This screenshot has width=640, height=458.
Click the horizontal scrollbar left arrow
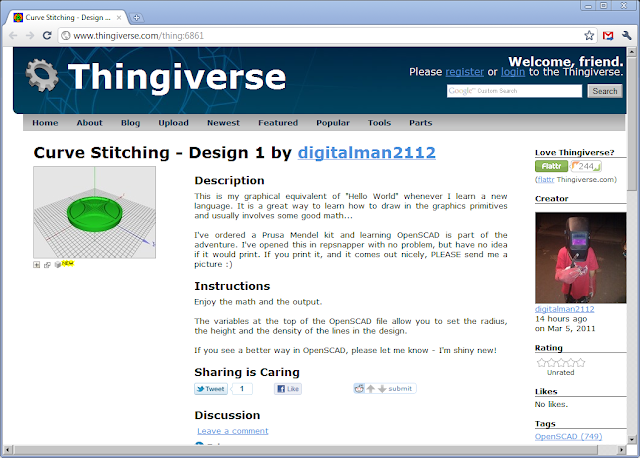click(7, 450)
